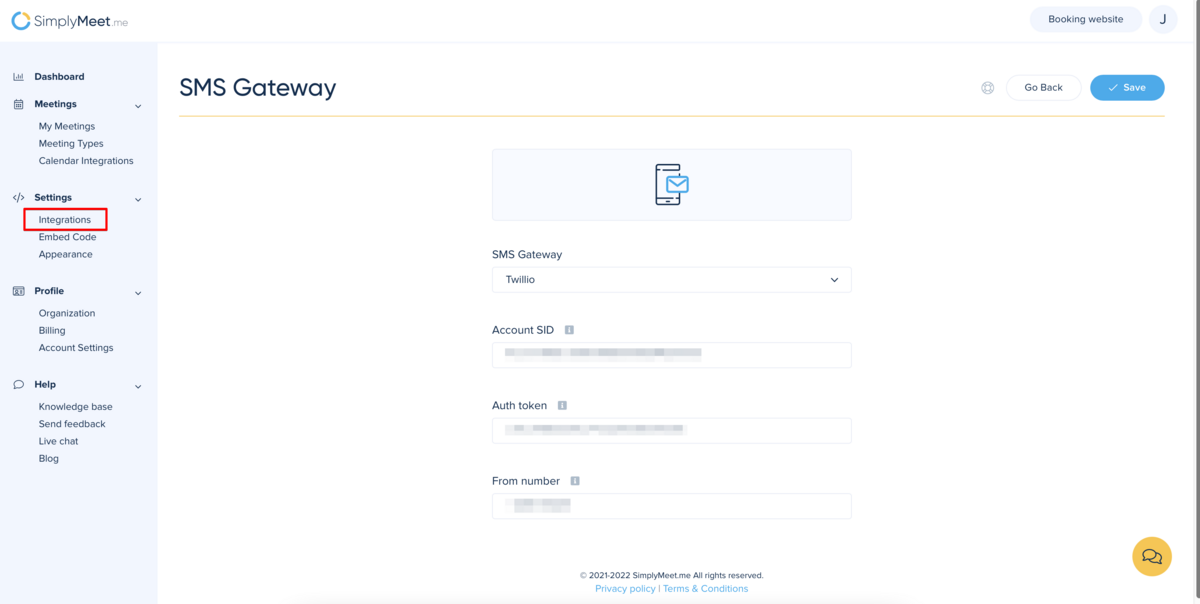1200x604 pixels.
Task: Open Integrations in the sidebar
Action: [65, 220]
